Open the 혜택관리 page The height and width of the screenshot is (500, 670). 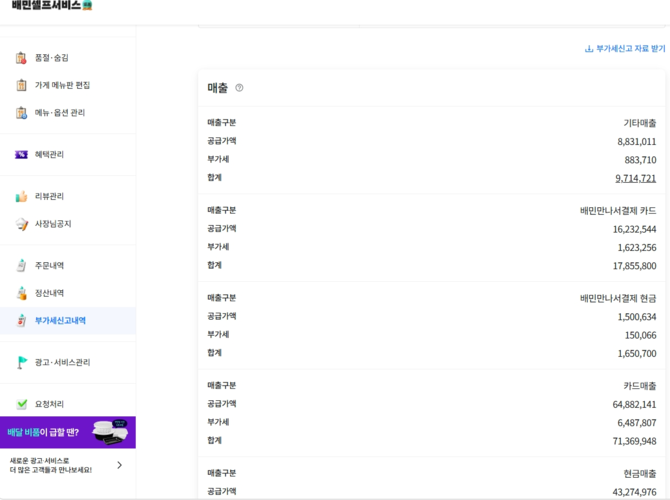coord(68,154)
